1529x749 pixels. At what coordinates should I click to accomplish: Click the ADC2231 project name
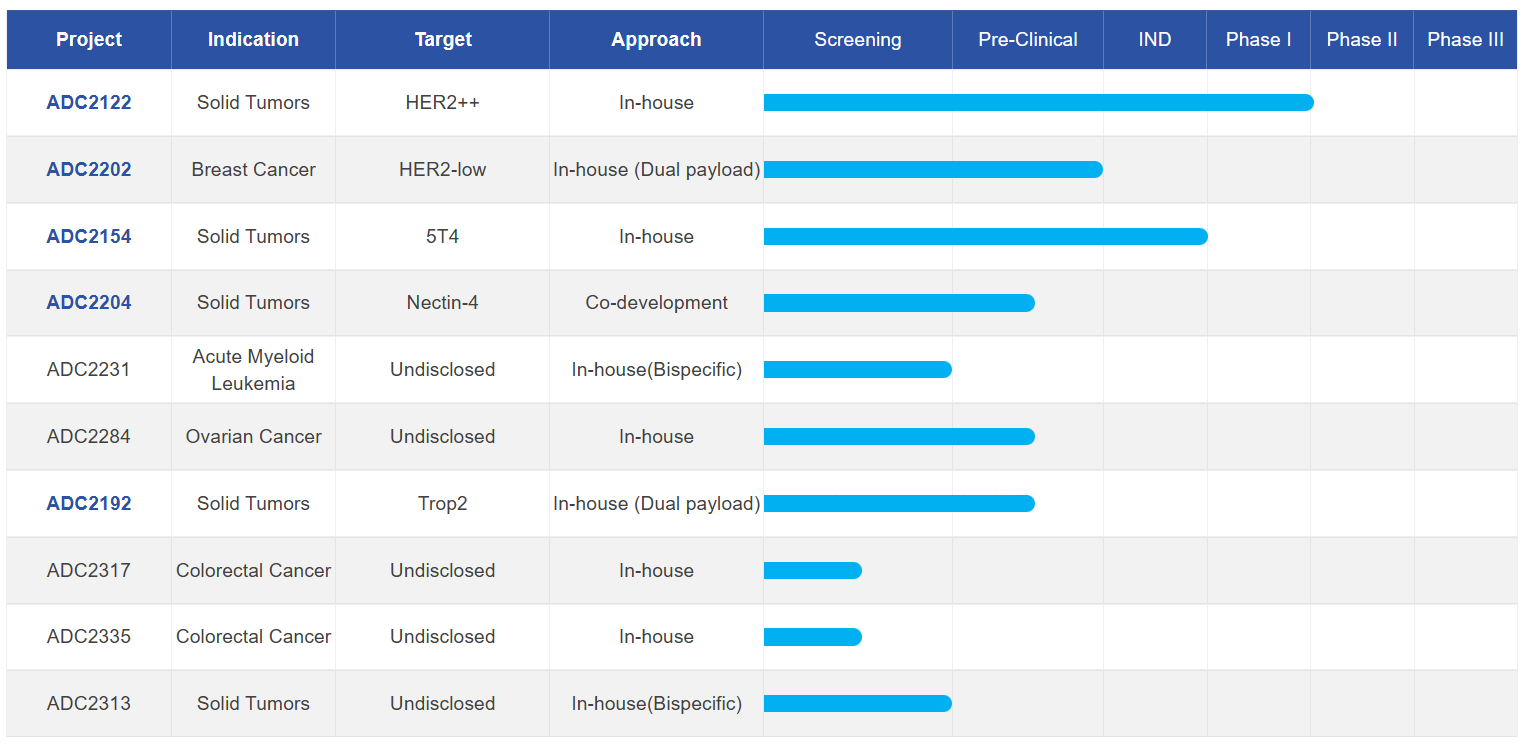click(89, 369)
